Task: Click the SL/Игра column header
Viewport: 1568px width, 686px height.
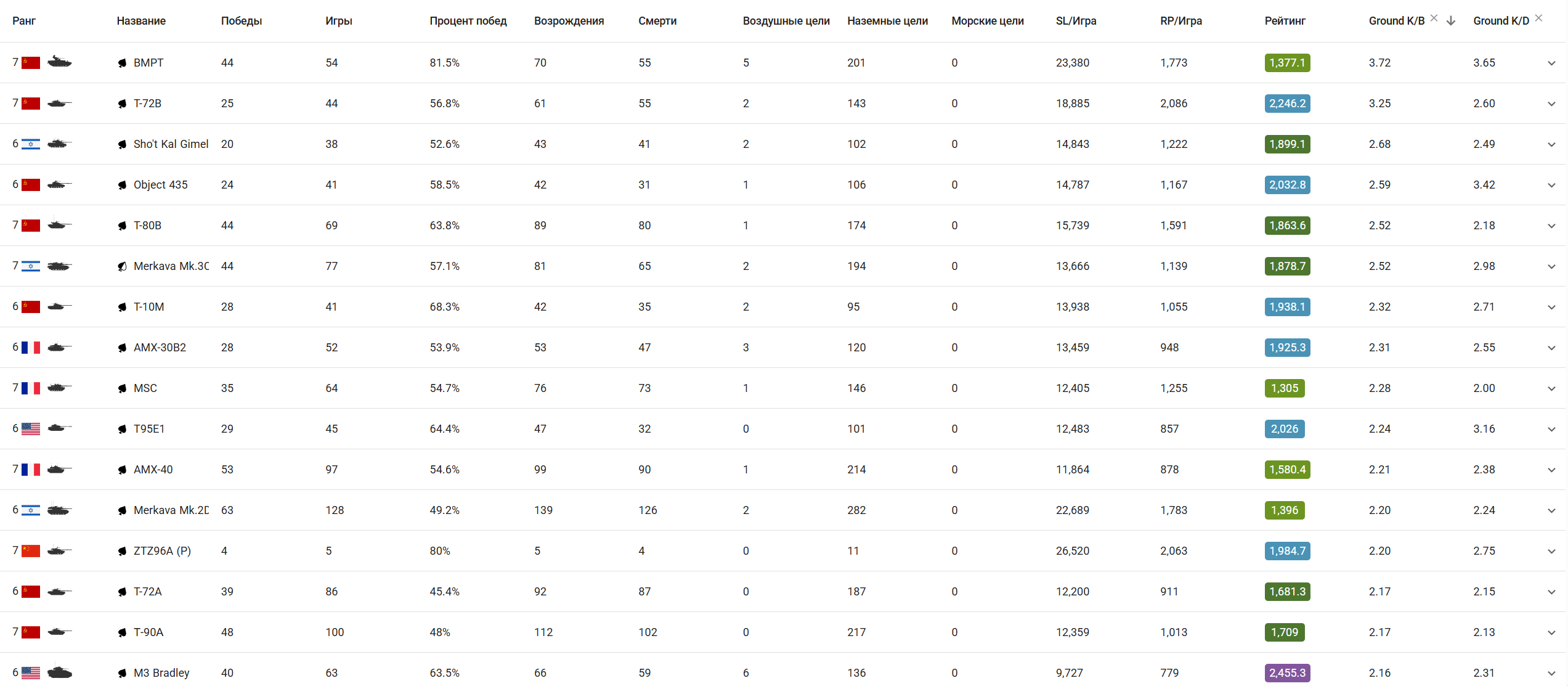Action: tap(1076, 21)
